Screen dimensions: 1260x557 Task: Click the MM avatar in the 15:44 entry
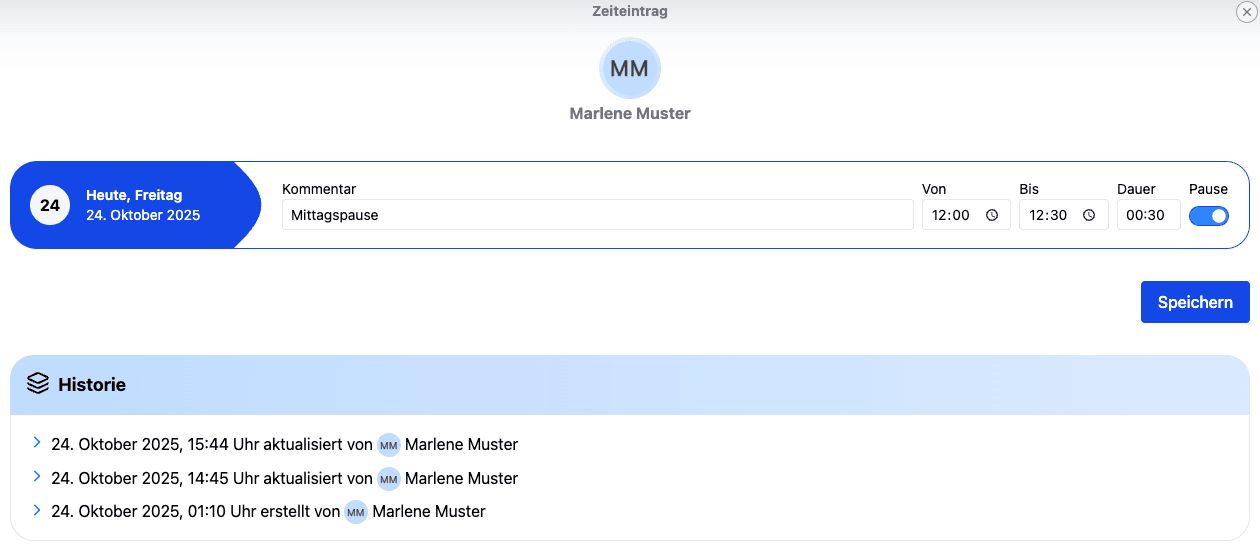click(389, 445)
